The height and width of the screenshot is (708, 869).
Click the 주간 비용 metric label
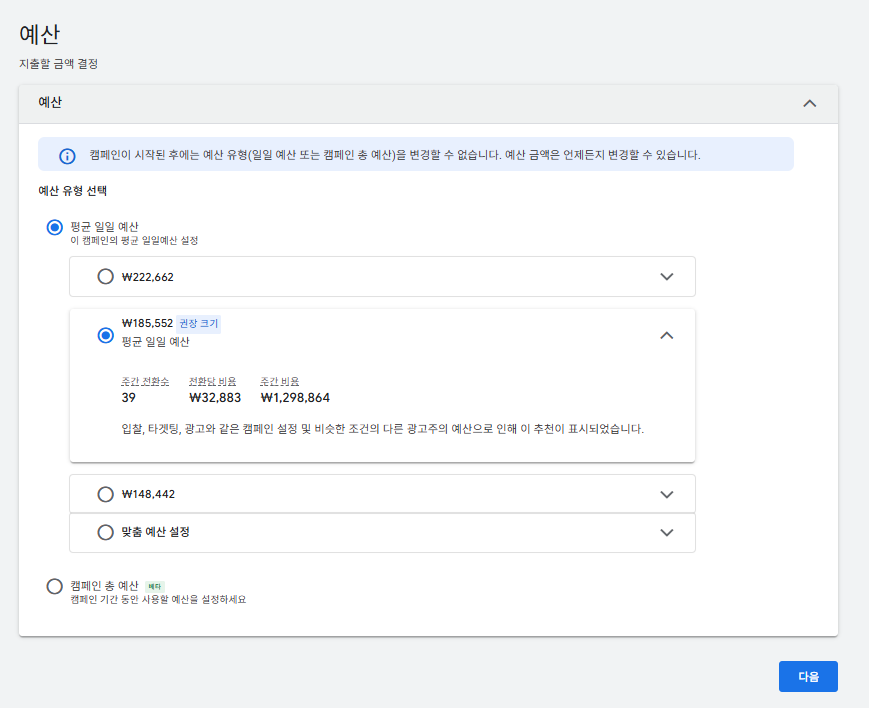point(280,381)
